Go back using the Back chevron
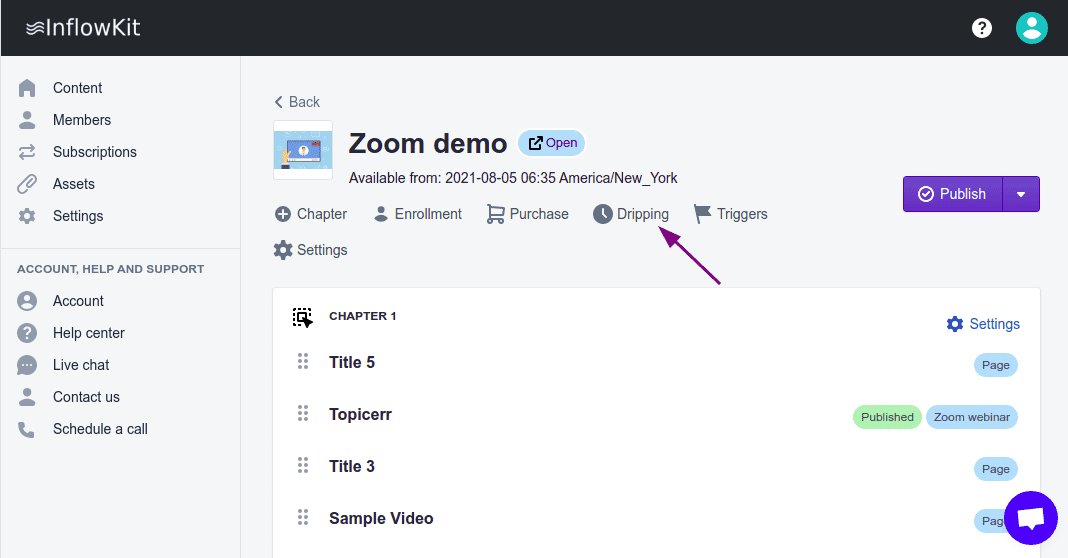The image size is (1068, 558). pyautogui.click(x=279, y=102)
